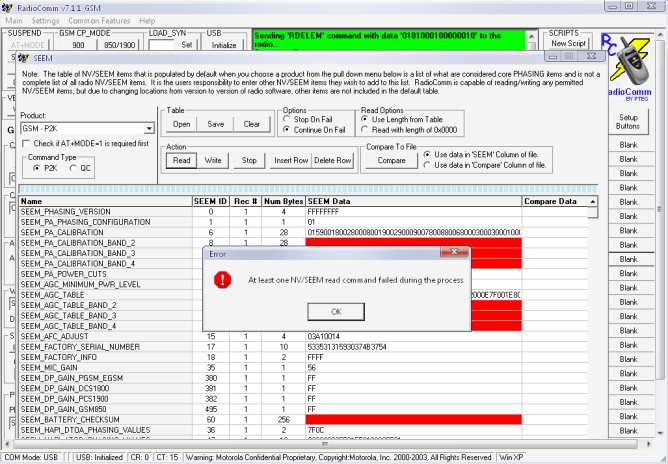Click the USB Initialize button

click(224, 45)
